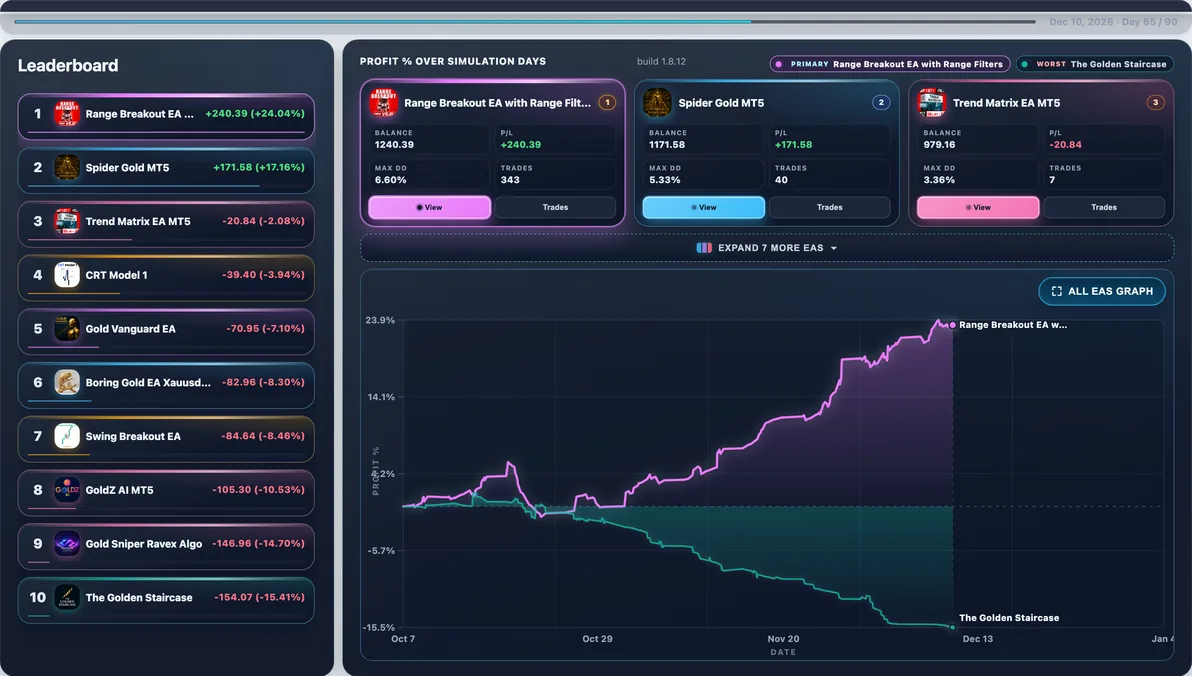
Task: Click Gold Sniper Ravex Algo logo icon
Action: coord(67,544)
